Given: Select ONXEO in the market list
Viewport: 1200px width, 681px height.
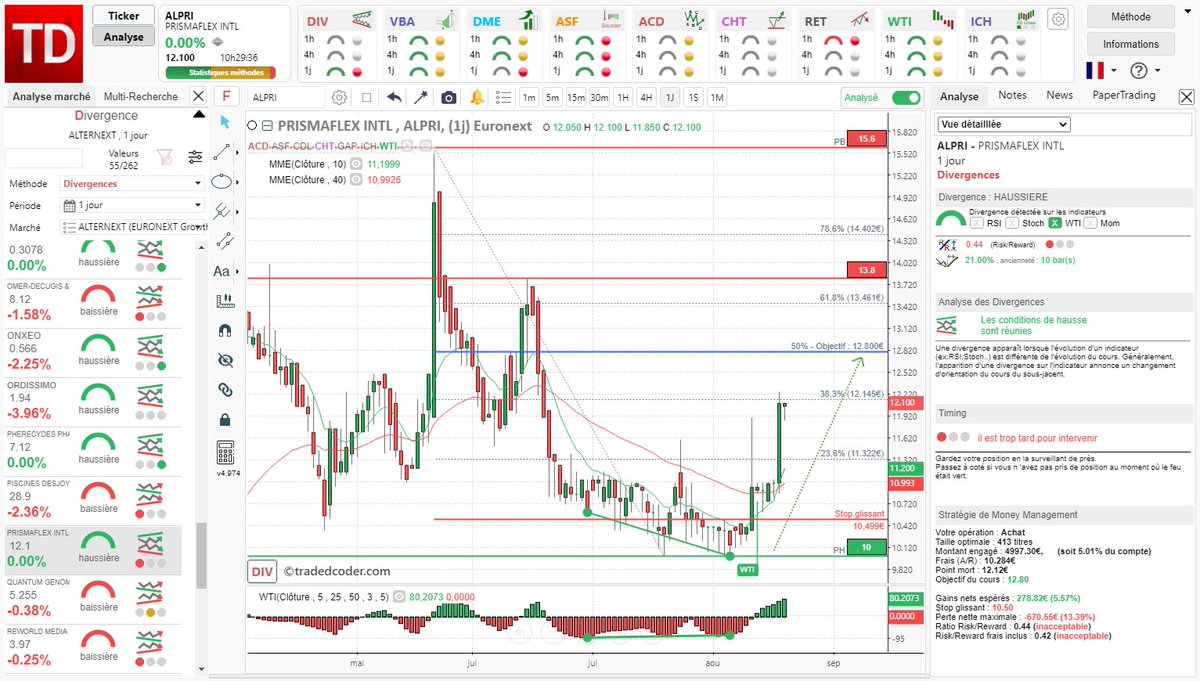Looking at the screenshot, I should (90, 352).
